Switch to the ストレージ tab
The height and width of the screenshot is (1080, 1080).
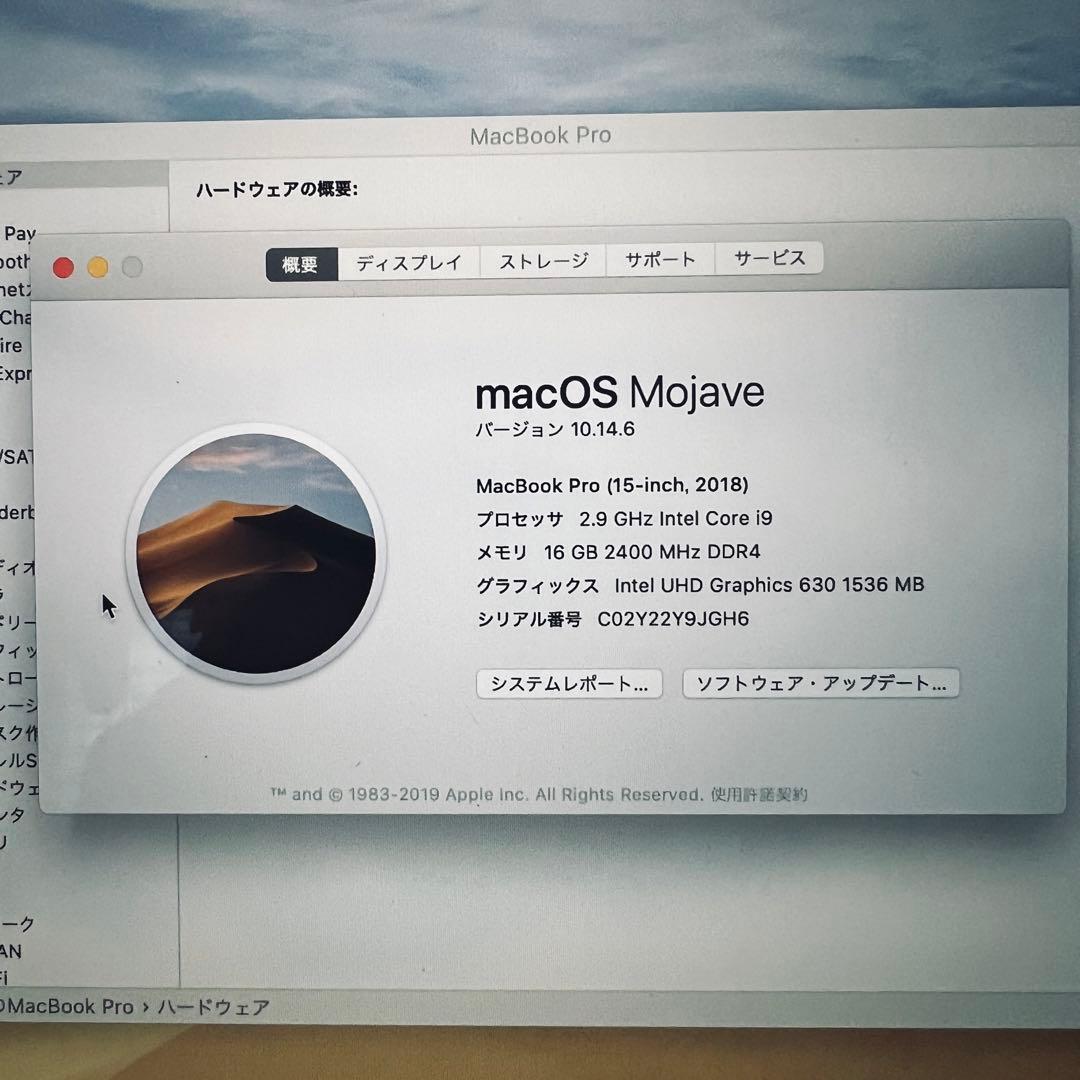[543, 258]
